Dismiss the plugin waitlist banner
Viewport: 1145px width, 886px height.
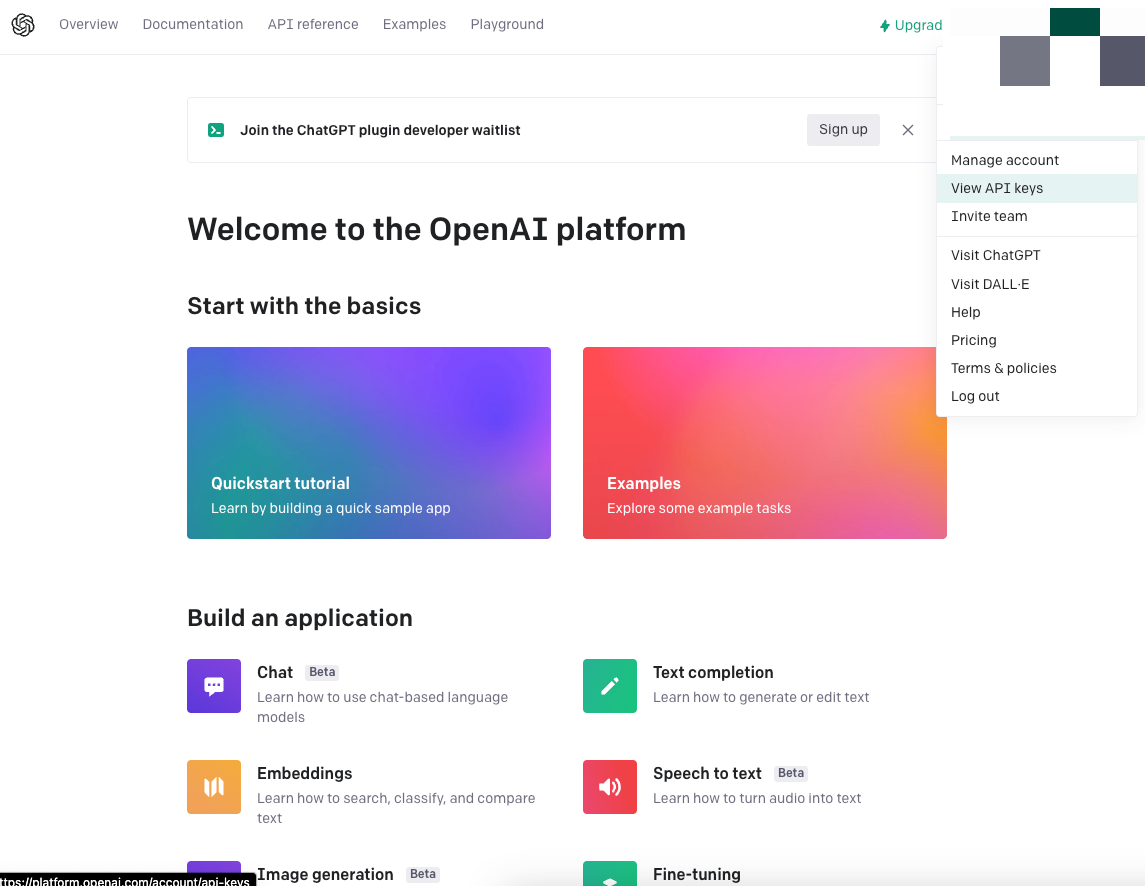coord(908,130)
